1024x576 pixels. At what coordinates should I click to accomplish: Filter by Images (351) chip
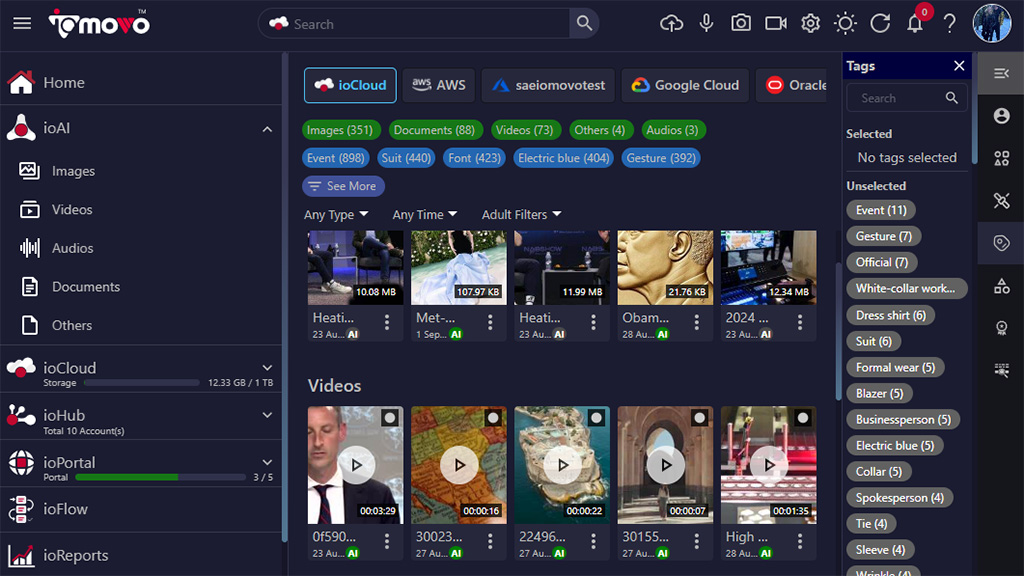[340, 130]
